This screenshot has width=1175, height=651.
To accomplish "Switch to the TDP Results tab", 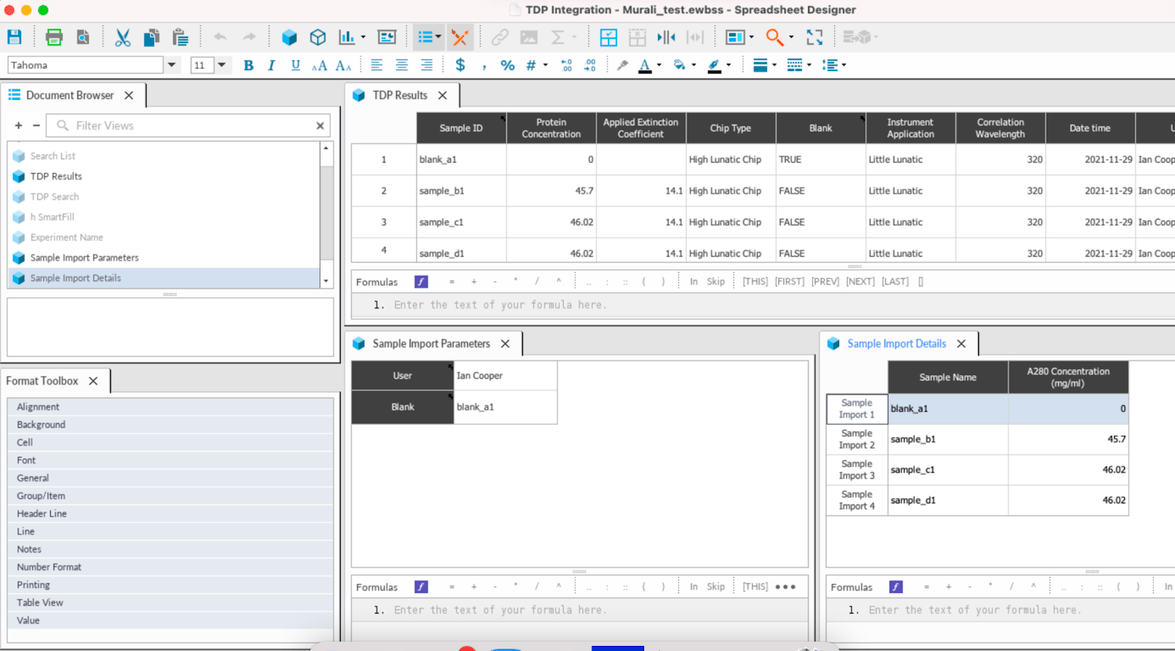I will 401,95.
